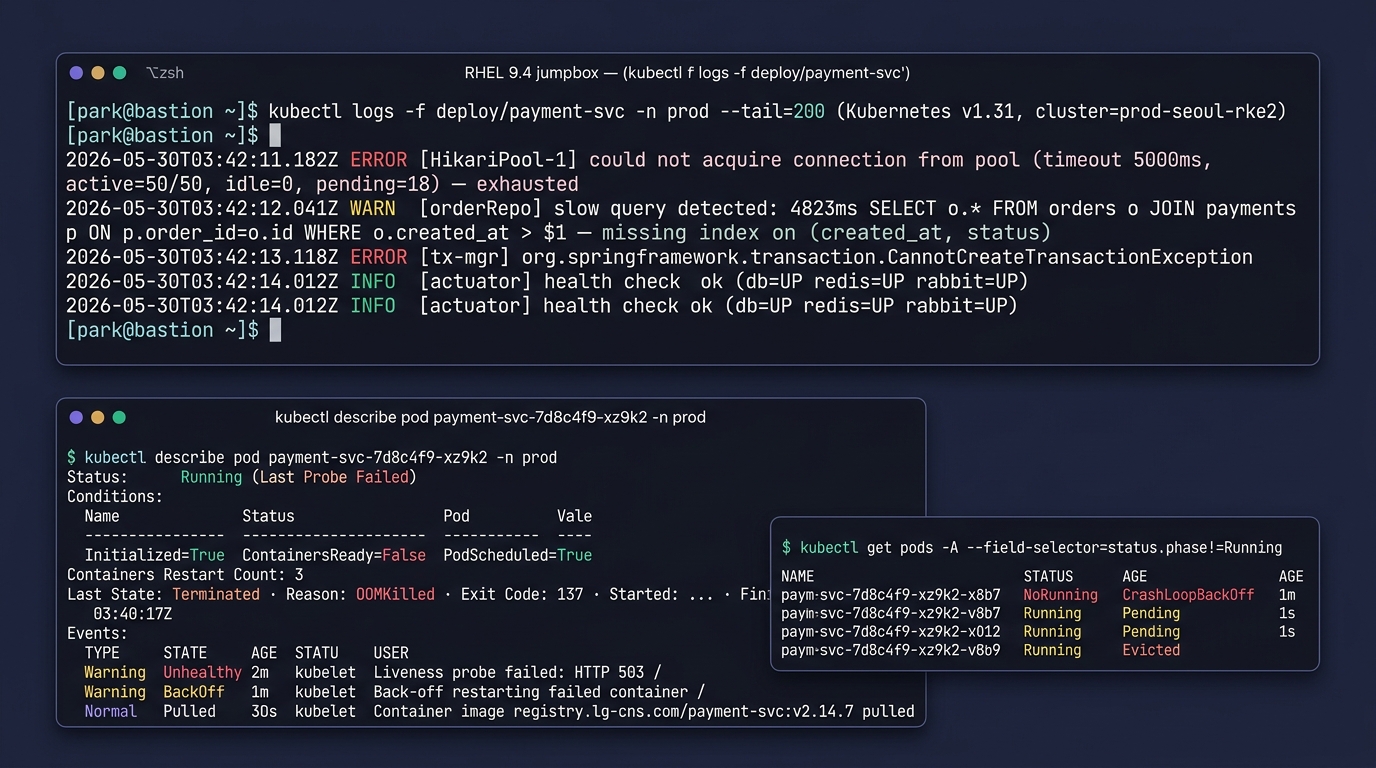Image resolution: width=1376 pixels, height=768 pixels.
Task: Click the ERROR tag on the tx-mgr line
Action: (x=378, y=257)
